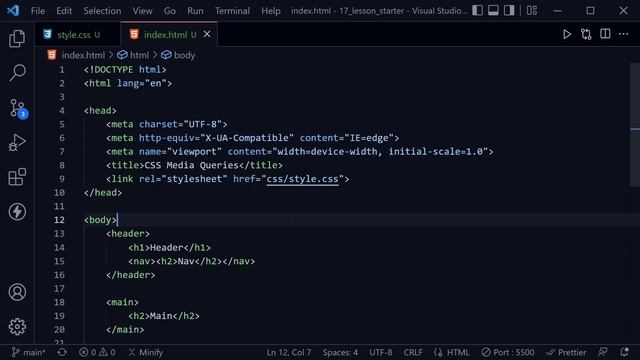Click the <h1>Header</h1> code line
Screen dimensions: 640x360
(x=169, y=247)
